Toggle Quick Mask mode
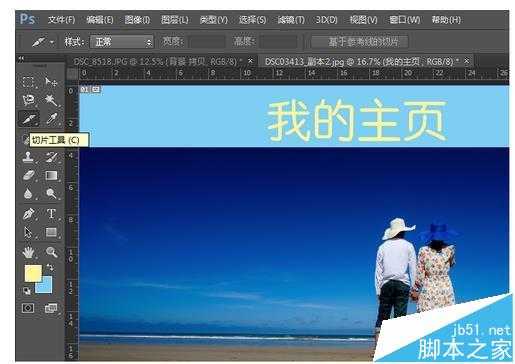The image size is (515, 364). click(28, 308)
